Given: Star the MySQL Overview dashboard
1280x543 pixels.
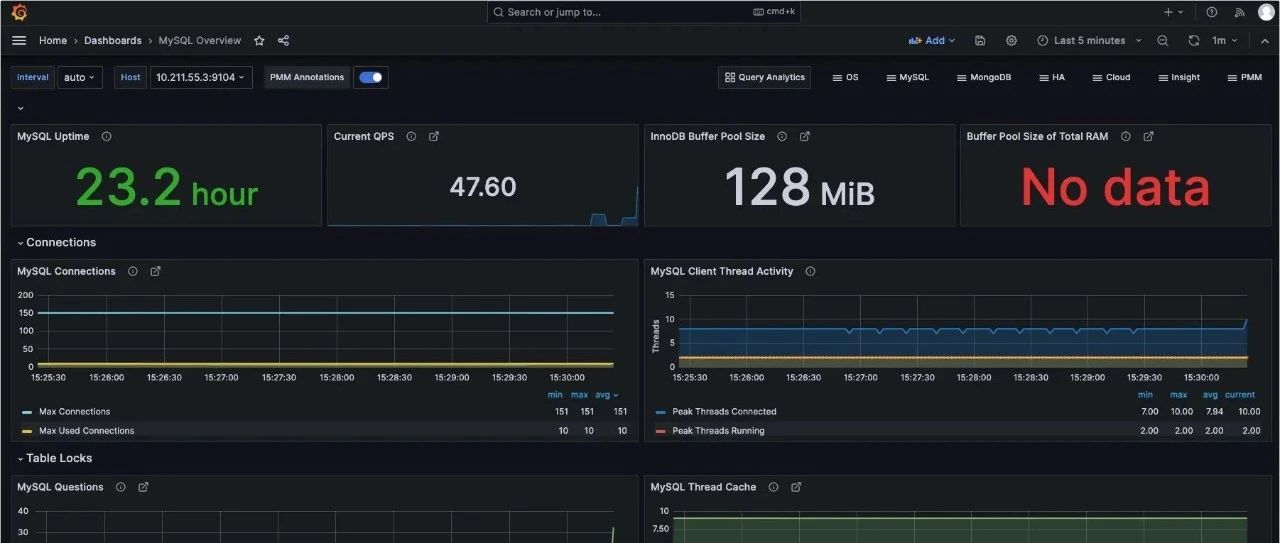Looking at the screenshot, I should pos(259,40).
